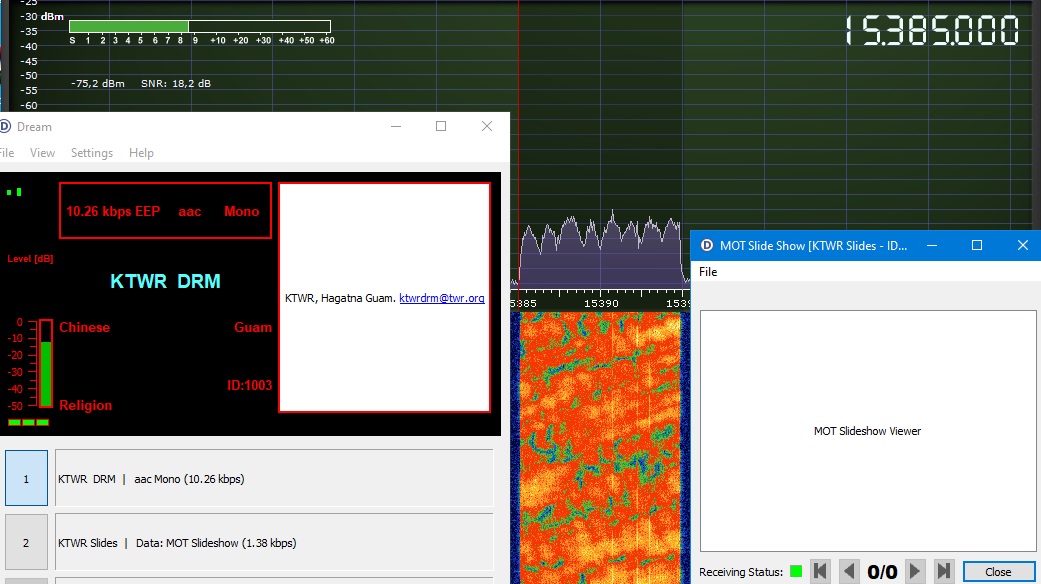The height and width of the screenshot is (584, 1041).
Task: Click the Chinese language label
Action: [84, 327]
